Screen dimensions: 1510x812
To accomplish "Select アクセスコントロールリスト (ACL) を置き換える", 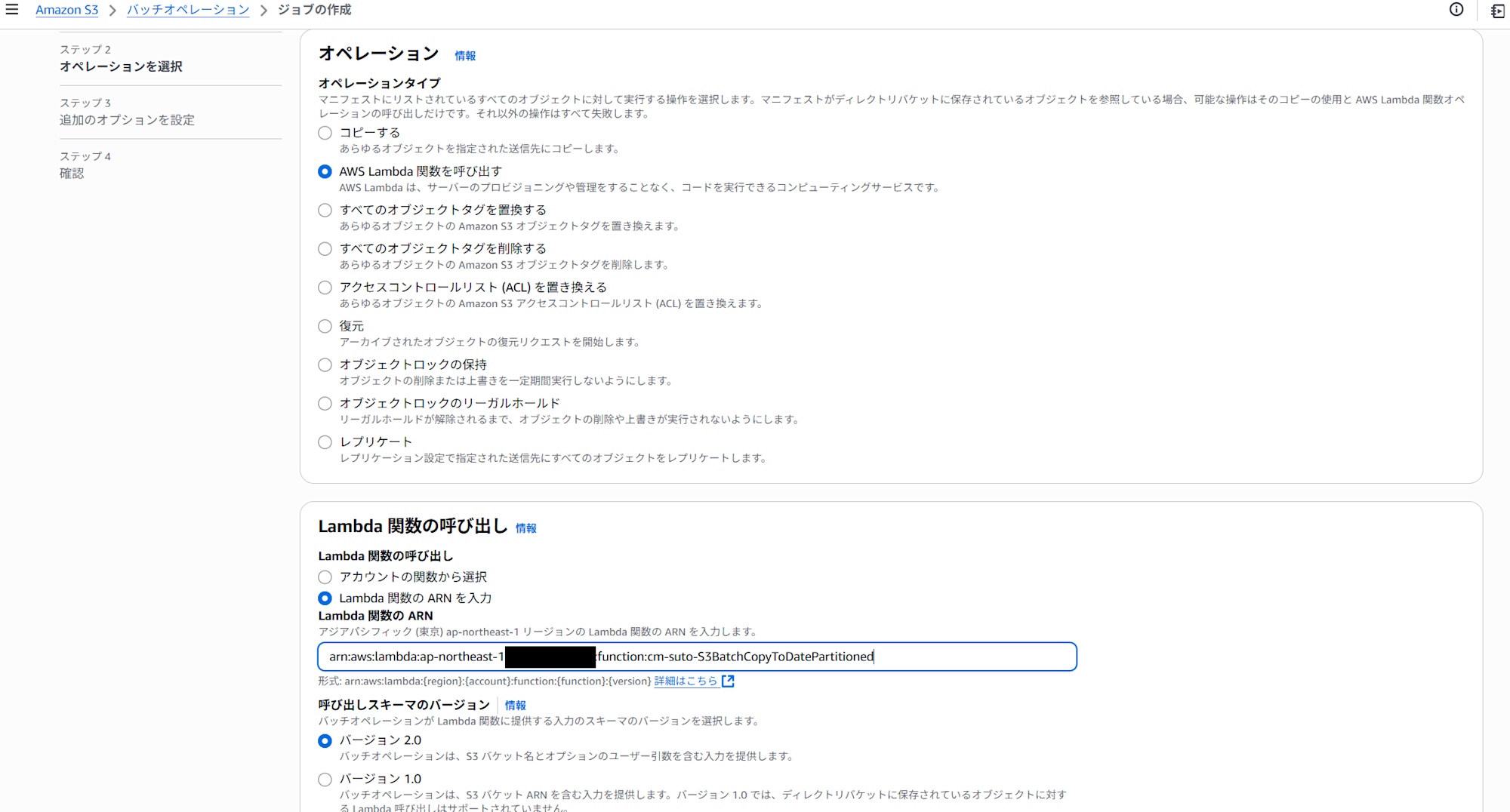I will coord(325,288).
